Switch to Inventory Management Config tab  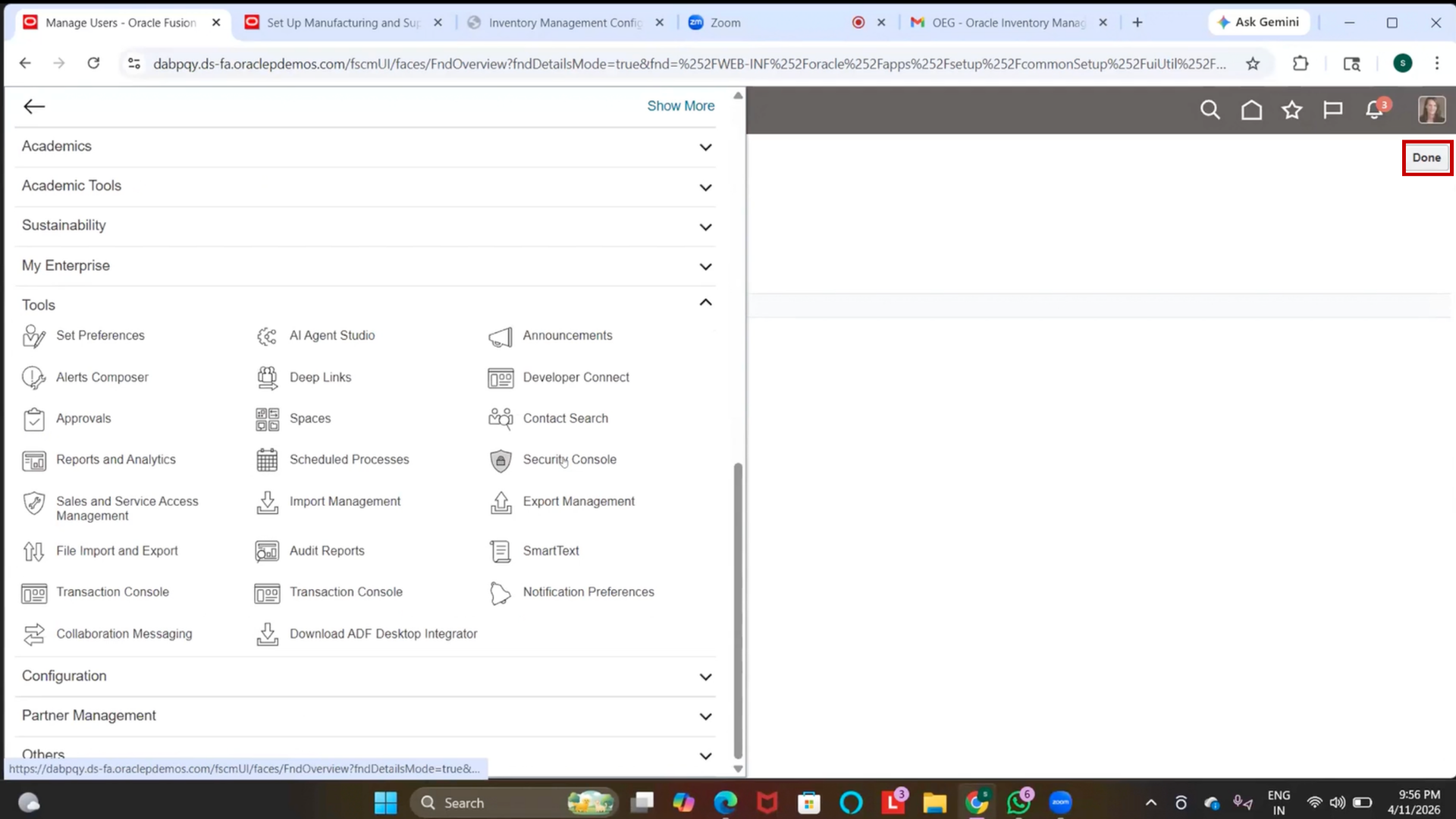coord(565,23)
